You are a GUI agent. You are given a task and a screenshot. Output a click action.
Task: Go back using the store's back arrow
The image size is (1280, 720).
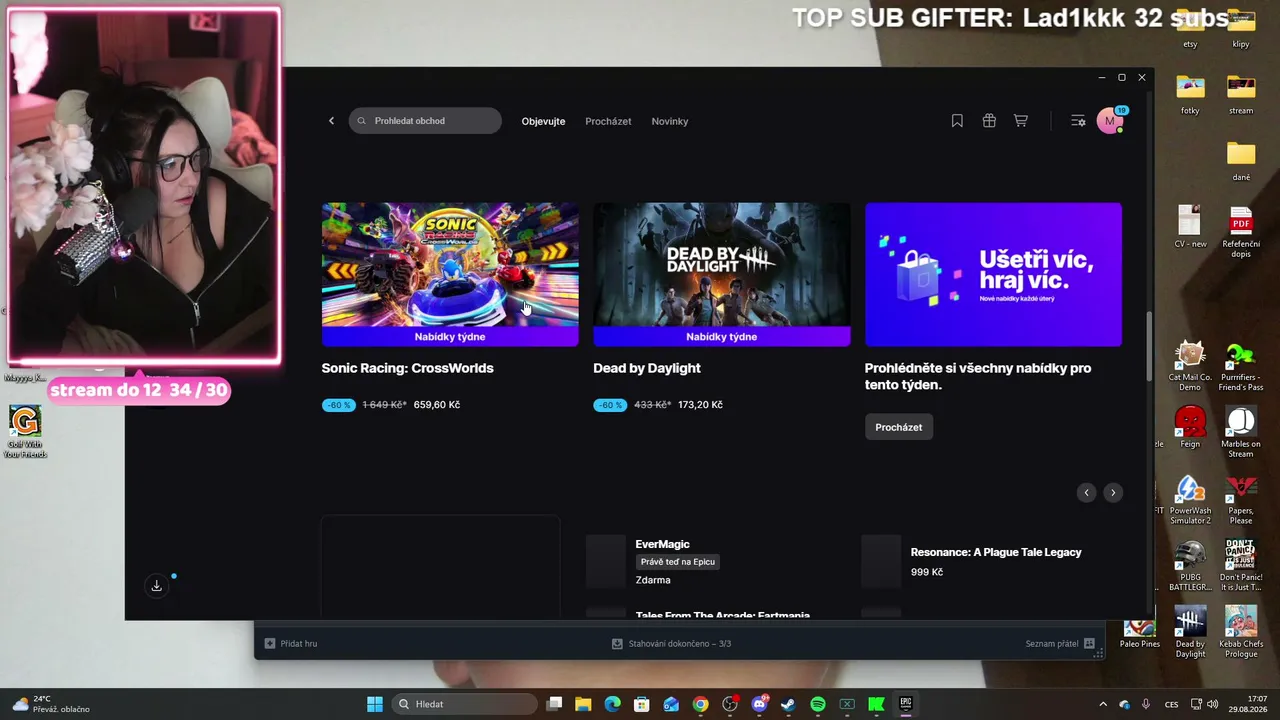pyautogui.click(x=332, y=121)
